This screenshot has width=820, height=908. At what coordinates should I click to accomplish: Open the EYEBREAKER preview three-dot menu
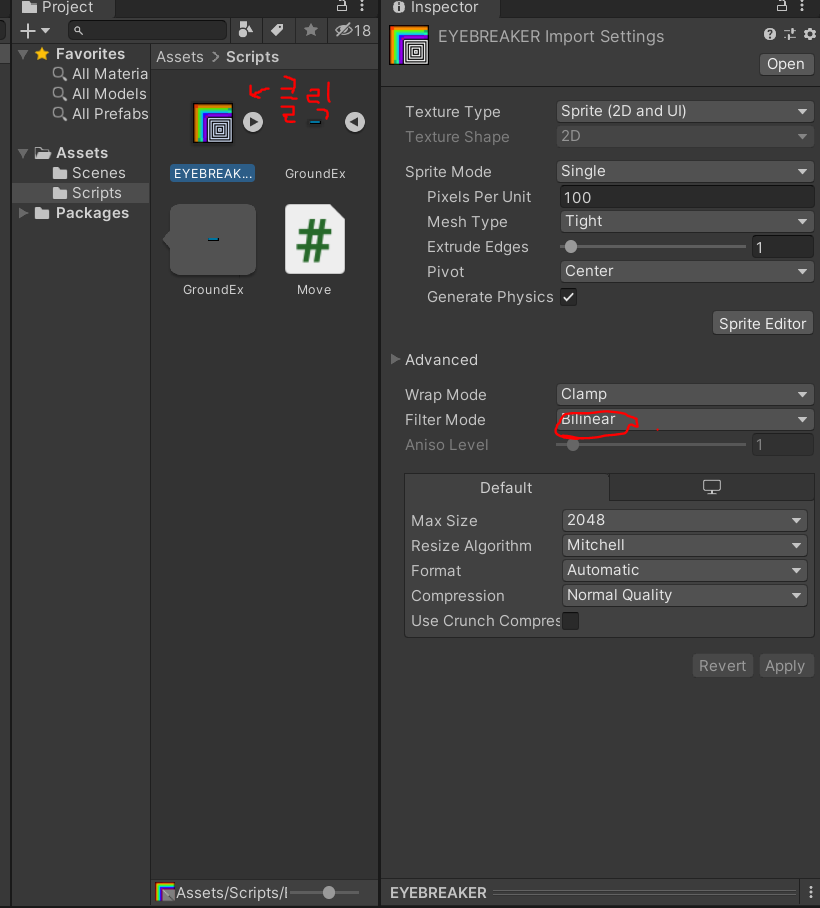811,892
